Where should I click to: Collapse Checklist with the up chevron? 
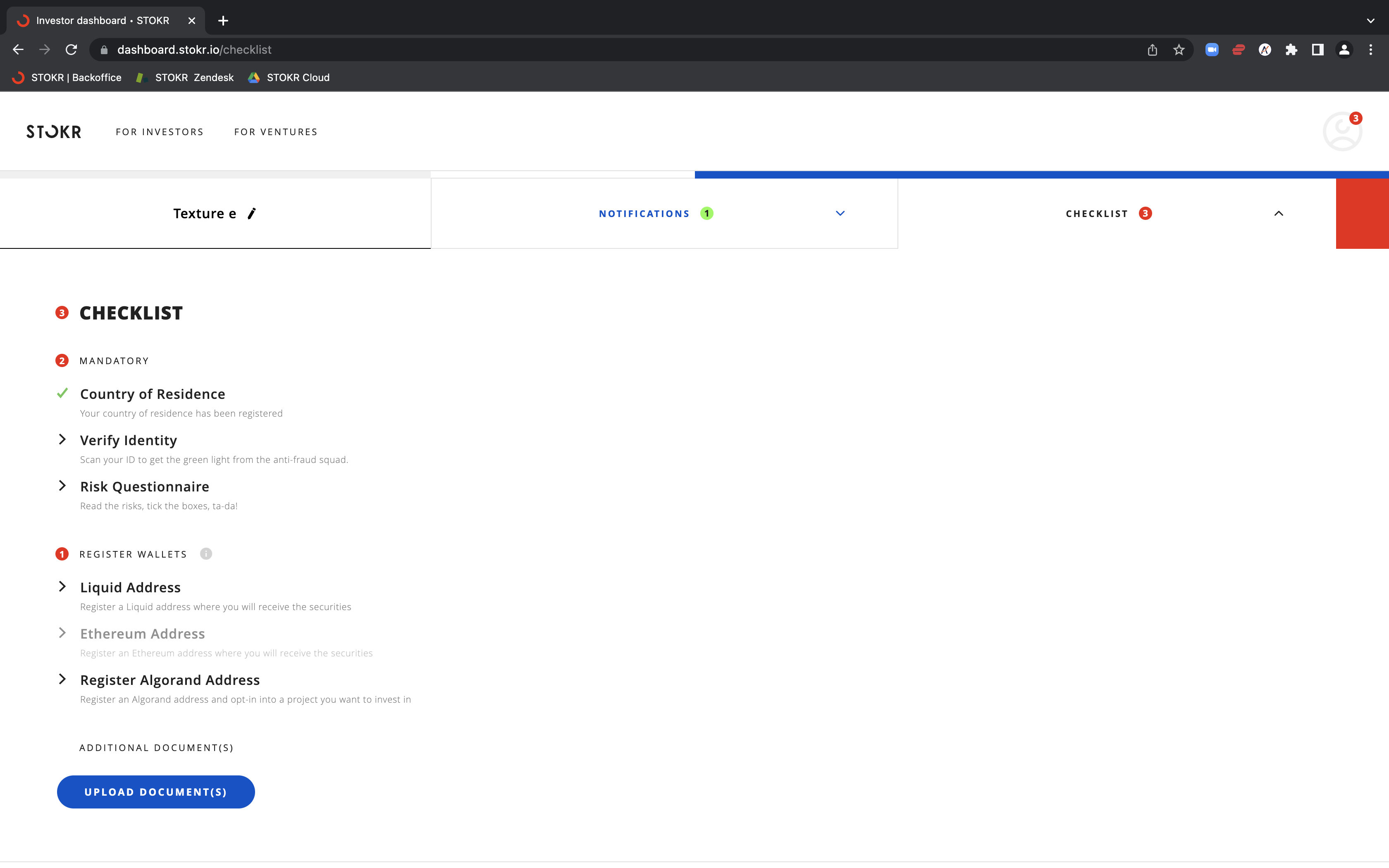[x=1279, y=214]
